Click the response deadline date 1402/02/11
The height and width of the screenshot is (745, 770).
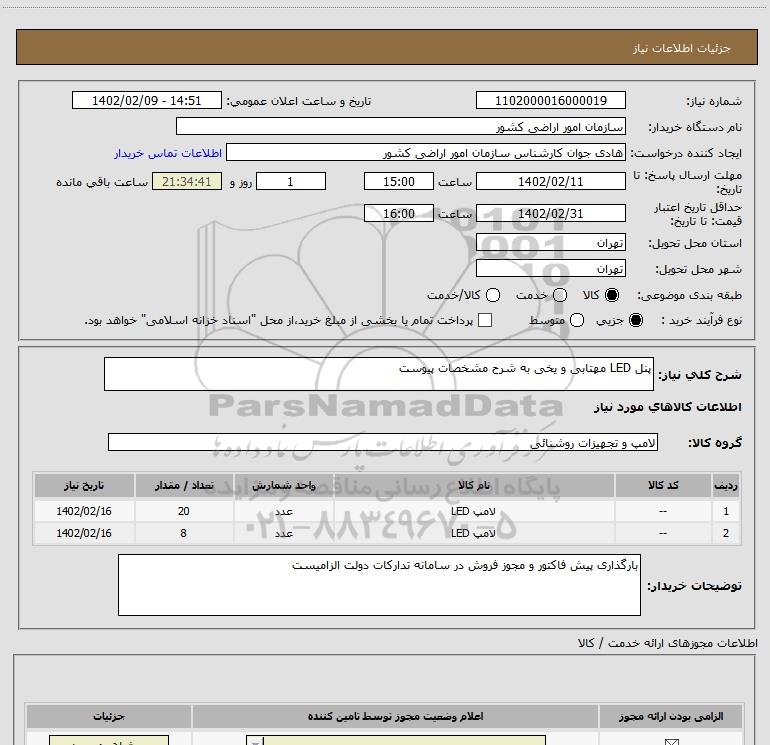click(550, 181)
